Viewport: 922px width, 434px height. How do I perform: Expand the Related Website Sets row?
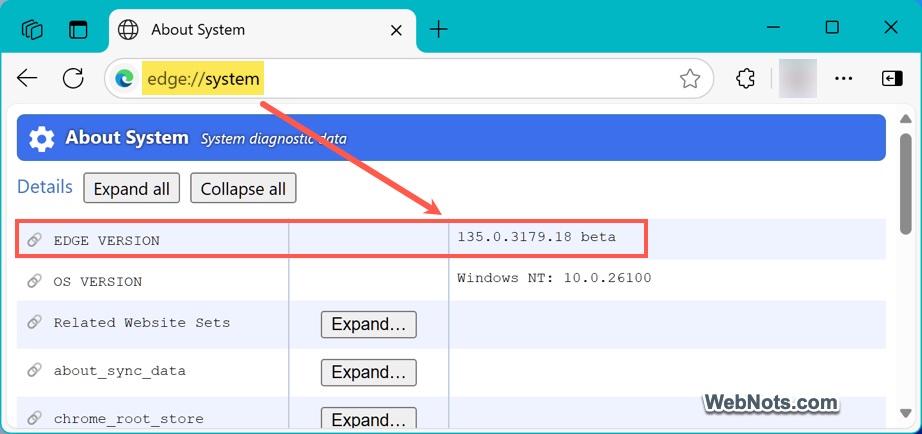369,325
